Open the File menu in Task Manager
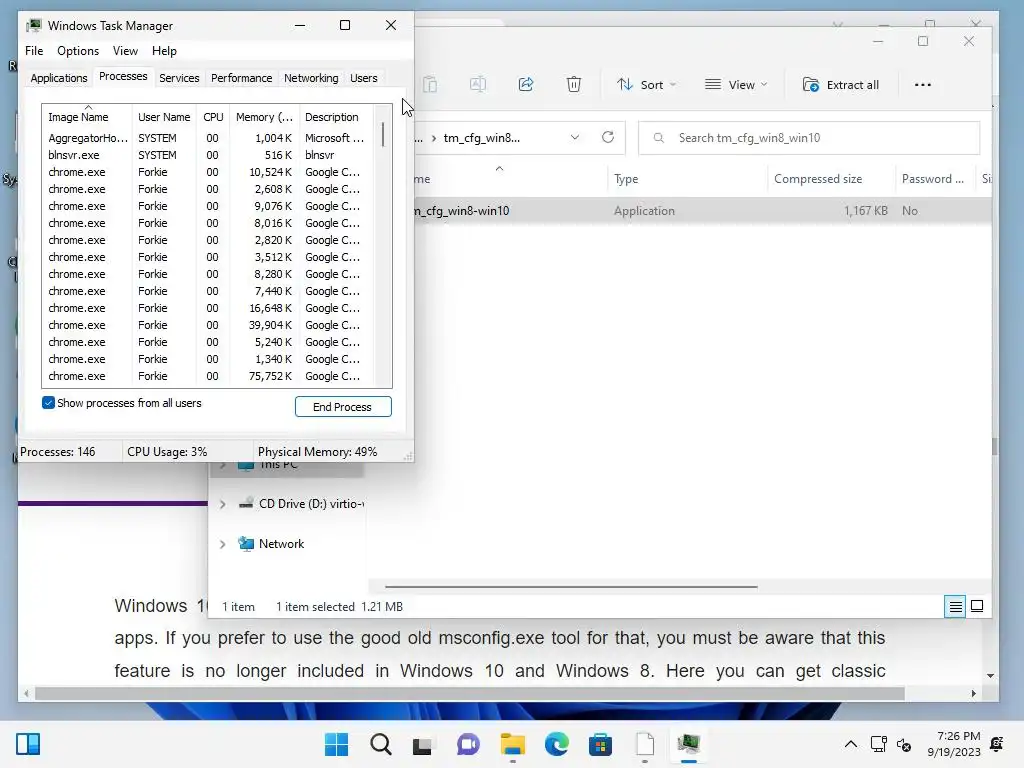1024x768 pixels. pos(34,51)
